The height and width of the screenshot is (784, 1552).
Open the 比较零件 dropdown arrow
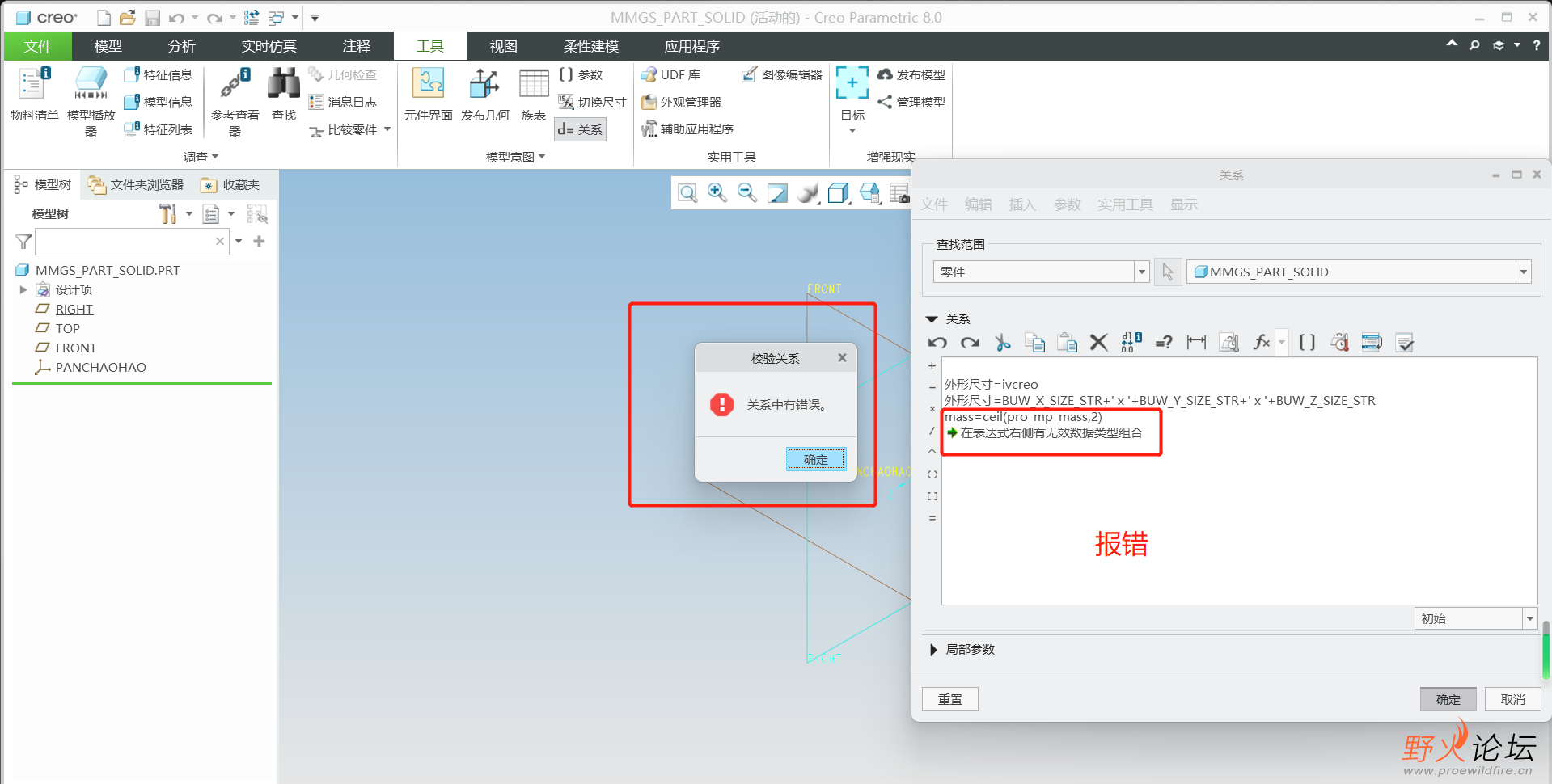tap(387, 129)
